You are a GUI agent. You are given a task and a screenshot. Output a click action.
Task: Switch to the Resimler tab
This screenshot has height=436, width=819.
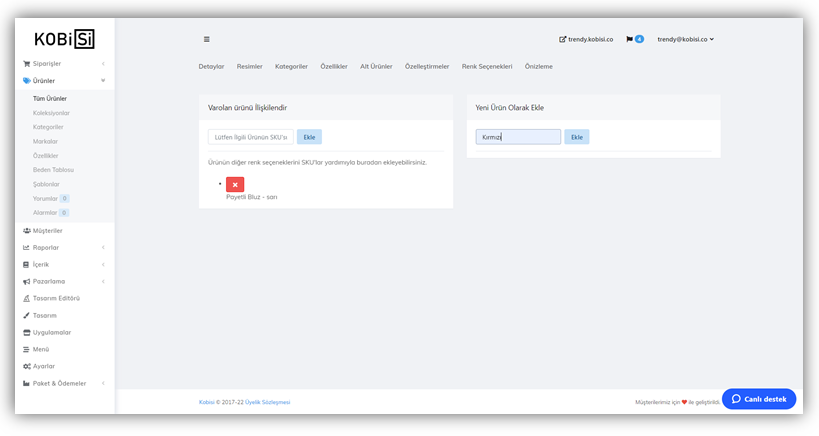tap(249, 66)
